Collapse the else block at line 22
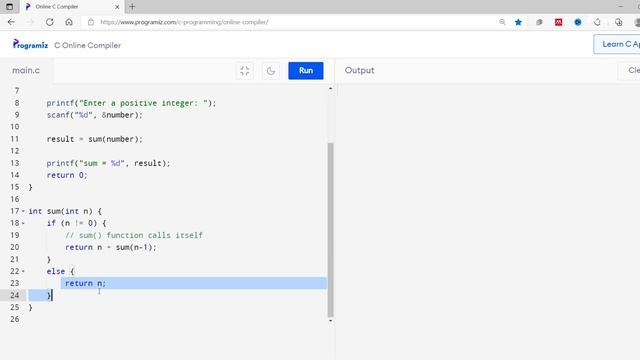640x360 pixels. point(23,271)
